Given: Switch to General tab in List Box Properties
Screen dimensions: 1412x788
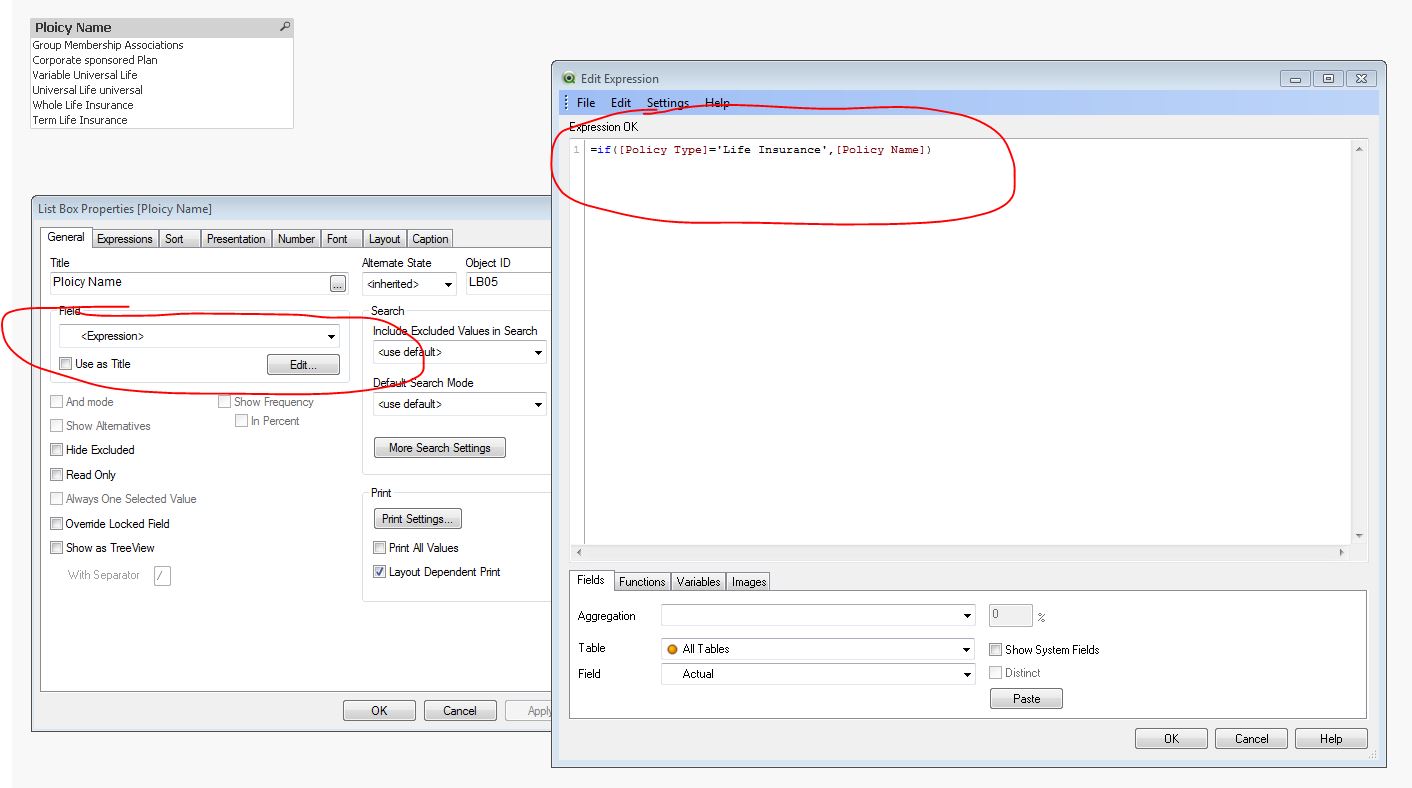Looking at the screenshot, I should [66, 237].
